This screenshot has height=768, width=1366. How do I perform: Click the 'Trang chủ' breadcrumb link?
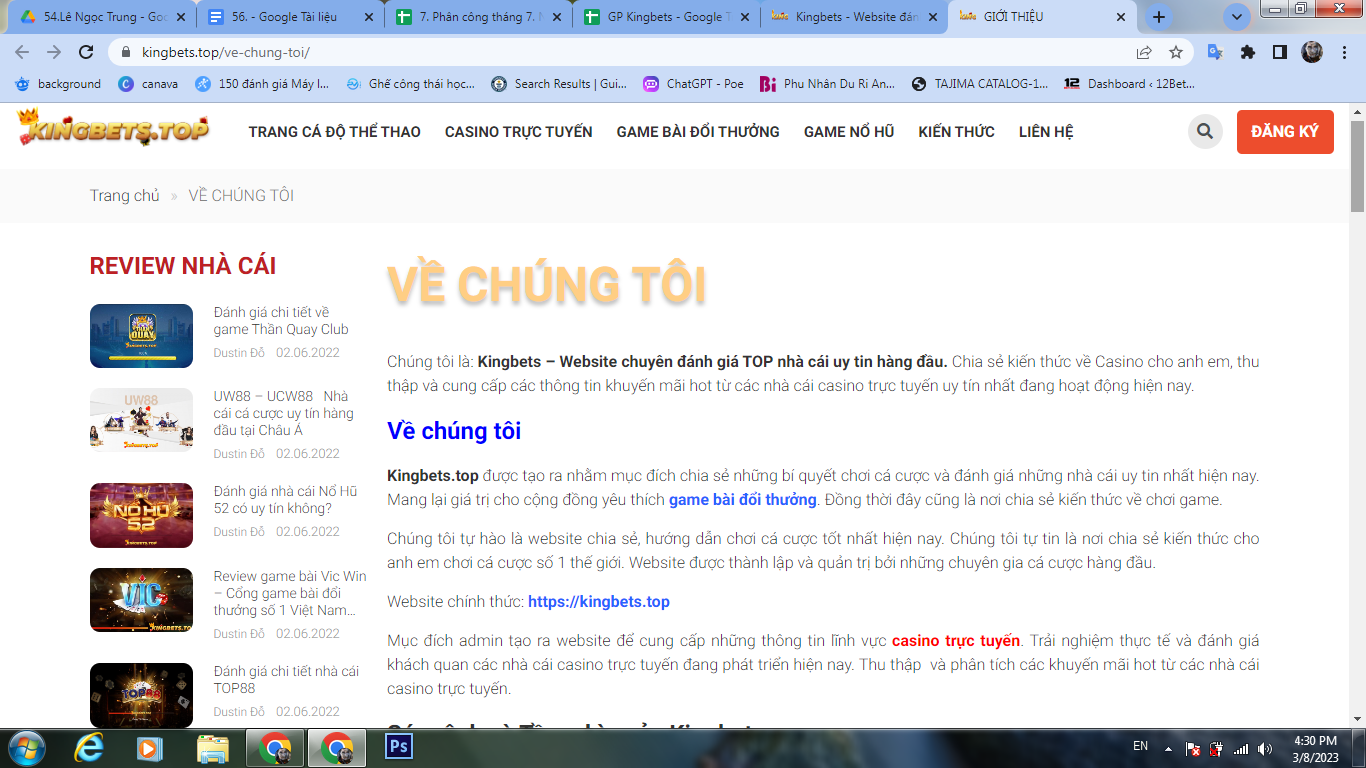tap(125, 196)
